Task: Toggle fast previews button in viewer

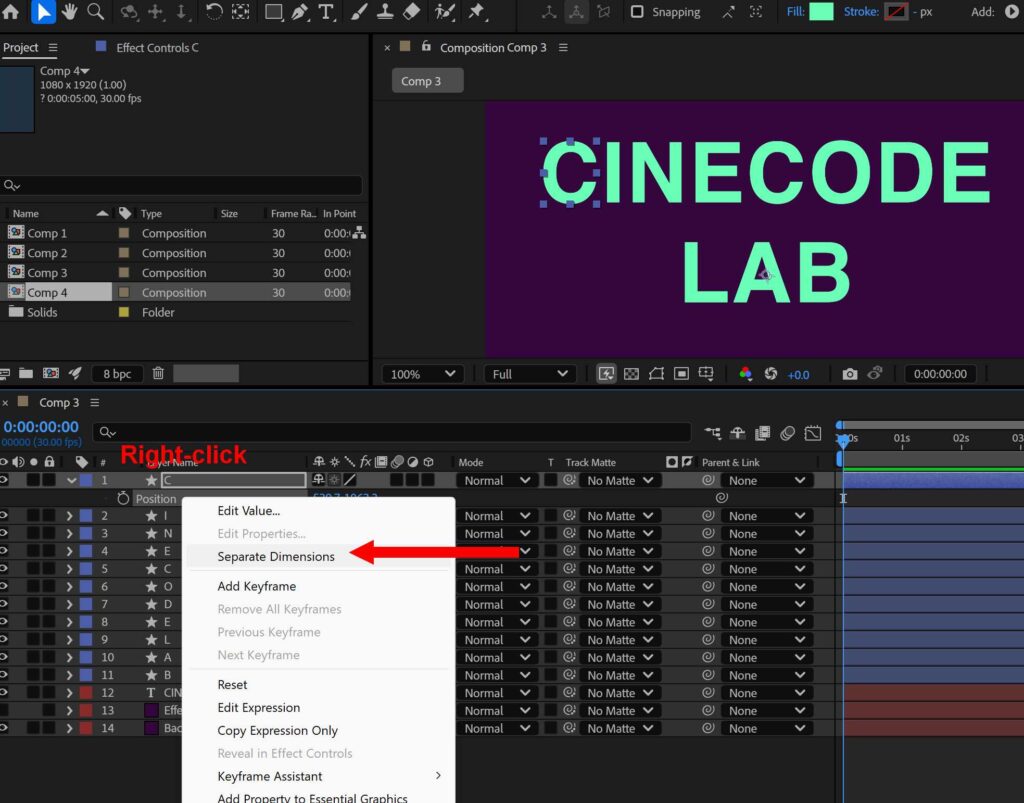Action: pos(606,374)
